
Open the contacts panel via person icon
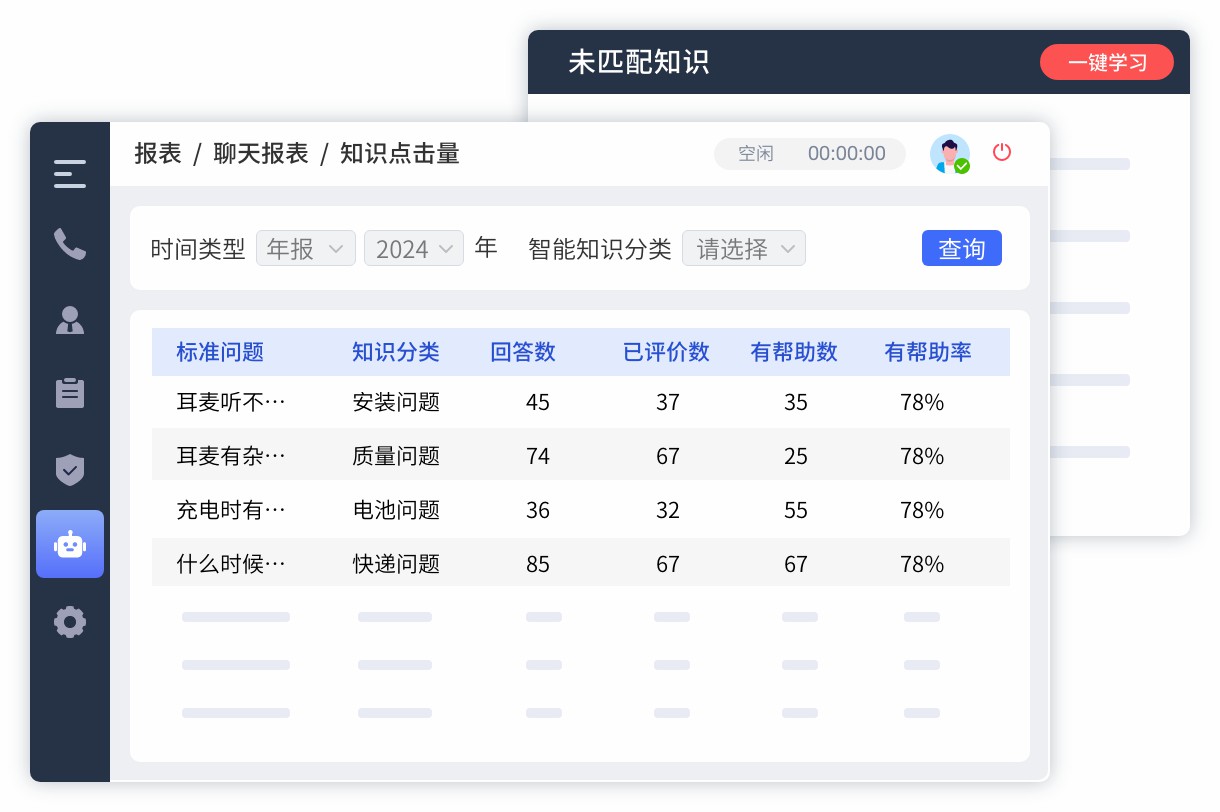[69, 319]
